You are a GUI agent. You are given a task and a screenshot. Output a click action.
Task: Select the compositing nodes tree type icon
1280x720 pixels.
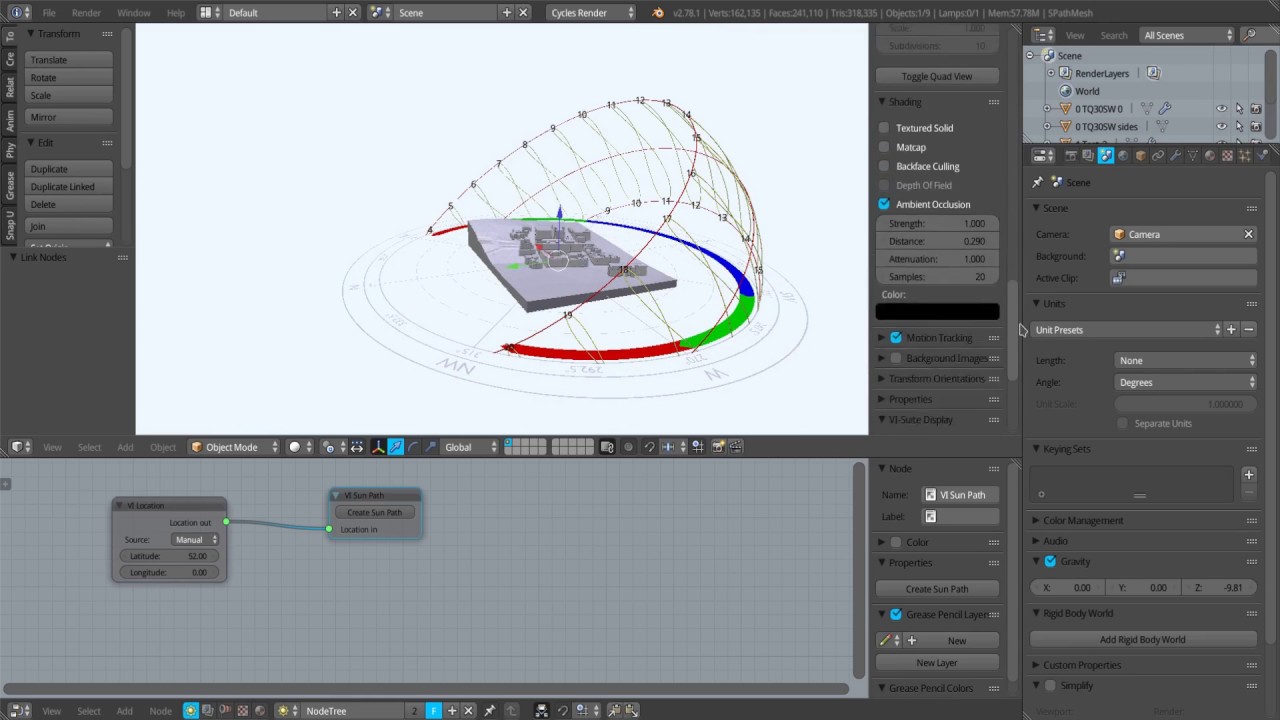207,711
